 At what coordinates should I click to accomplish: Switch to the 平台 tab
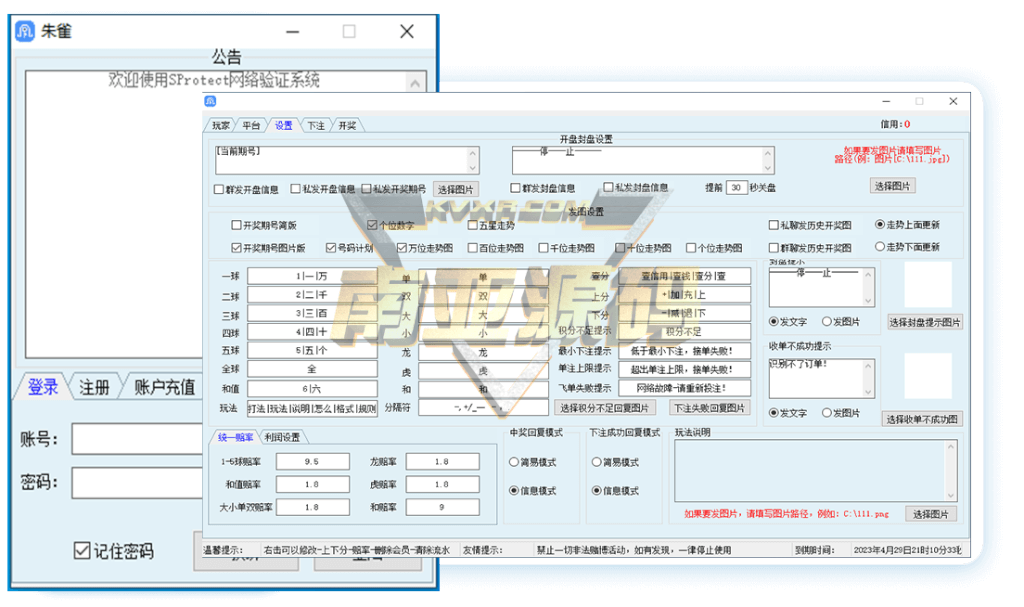251,125
